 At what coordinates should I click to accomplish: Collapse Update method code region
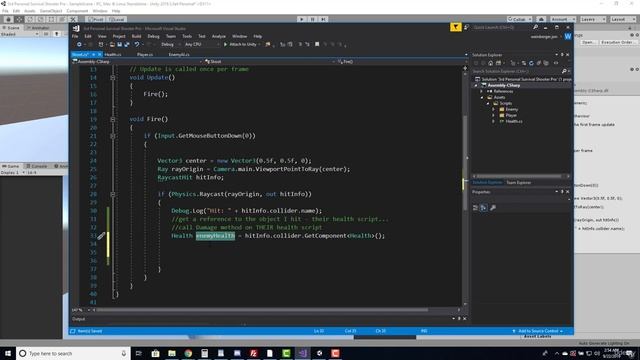(113, 78)
